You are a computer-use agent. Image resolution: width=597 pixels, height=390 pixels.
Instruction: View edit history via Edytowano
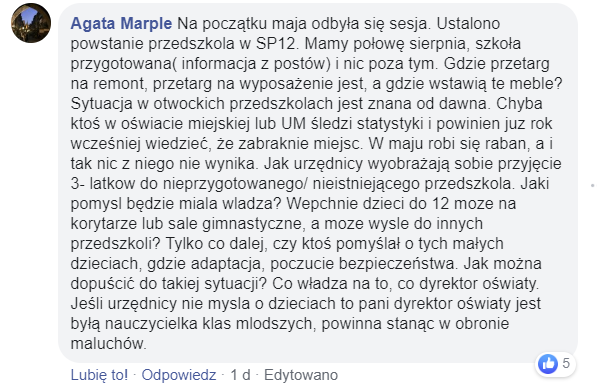click(301, 375)
